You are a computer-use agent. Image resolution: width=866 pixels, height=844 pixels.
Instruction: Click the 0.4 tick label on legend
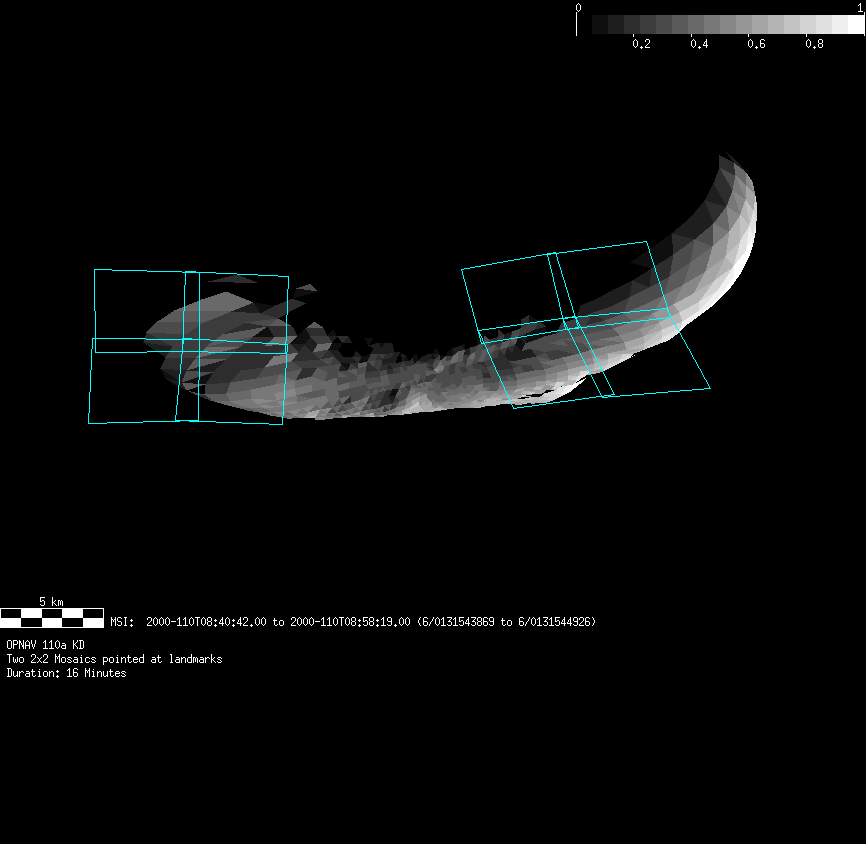(x=699, y=44)
